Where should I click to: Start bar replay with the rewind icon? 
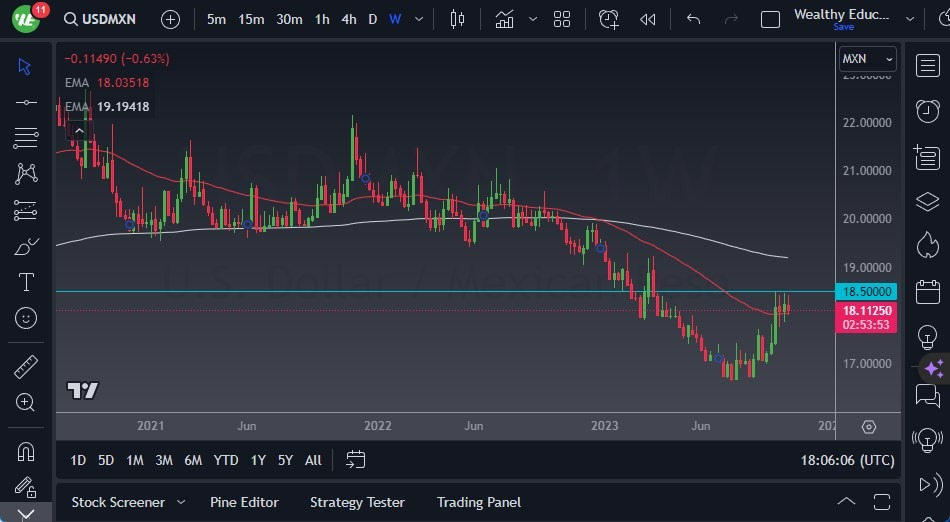point(647,19)
